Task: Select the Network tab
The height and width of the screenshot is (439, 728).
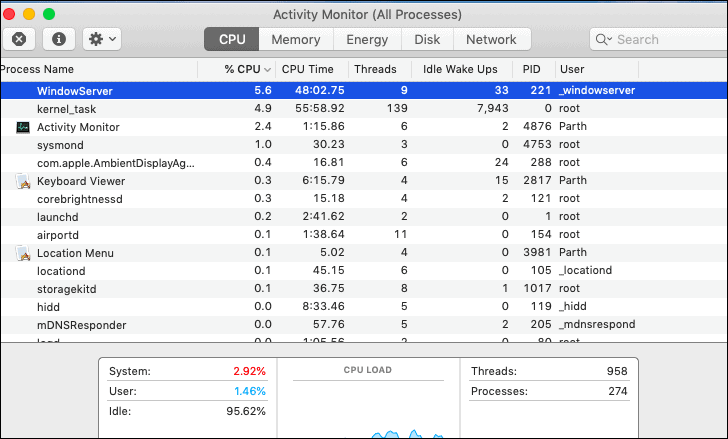Action: [x=491, y=39]
